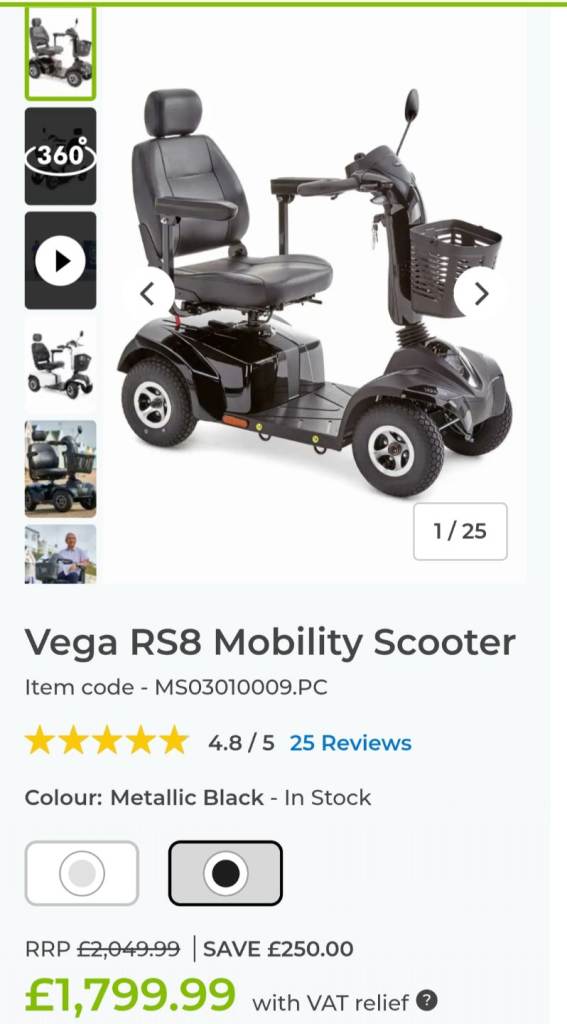The image size is (567, 1024).
Task: Click the five-star rating
Action: (106, 743)
